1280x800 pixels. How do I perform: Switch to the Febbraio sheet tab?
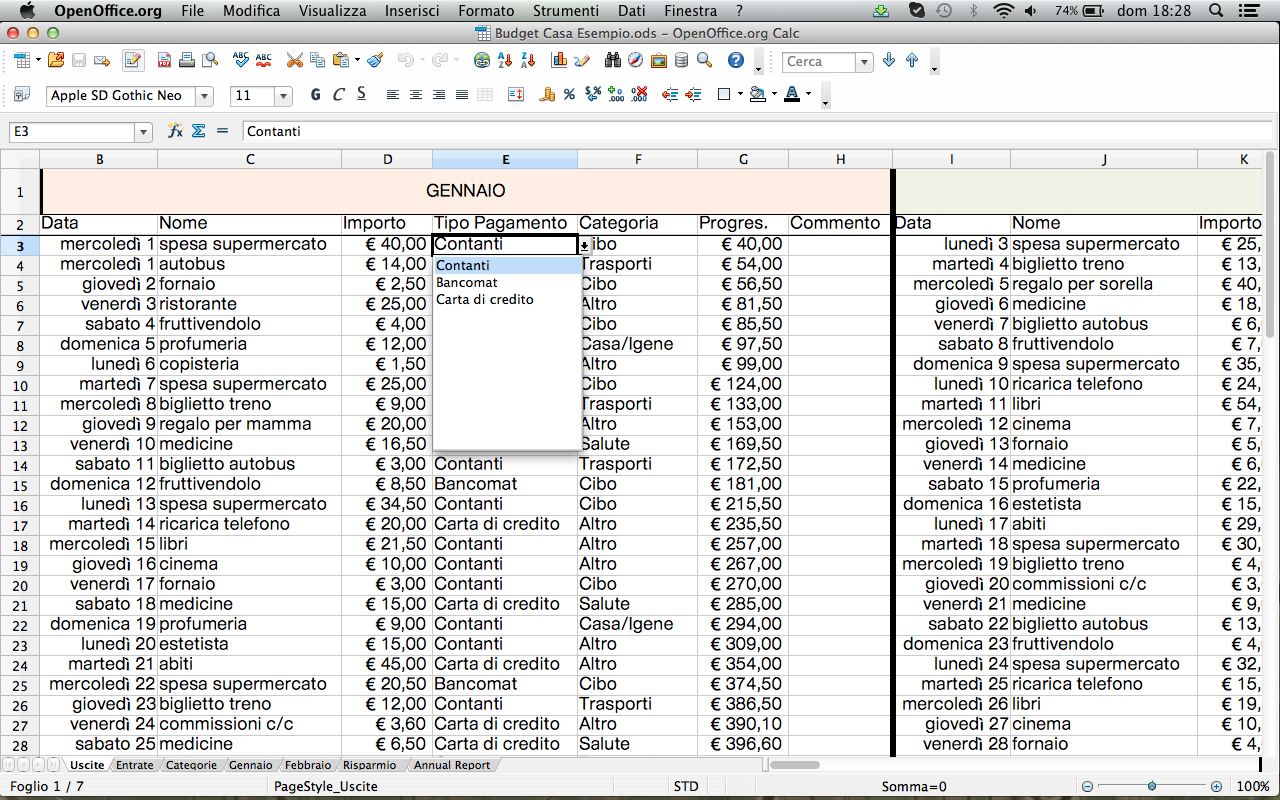[308, 764]
